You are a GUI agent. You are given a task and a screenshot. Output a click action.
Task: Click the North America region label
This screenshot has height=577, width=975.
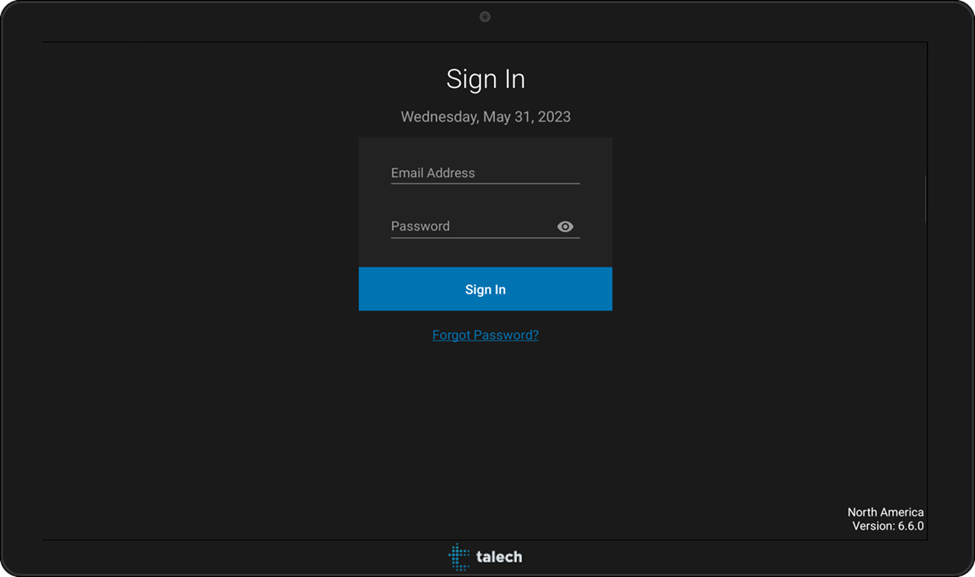(x=885, y=512)
